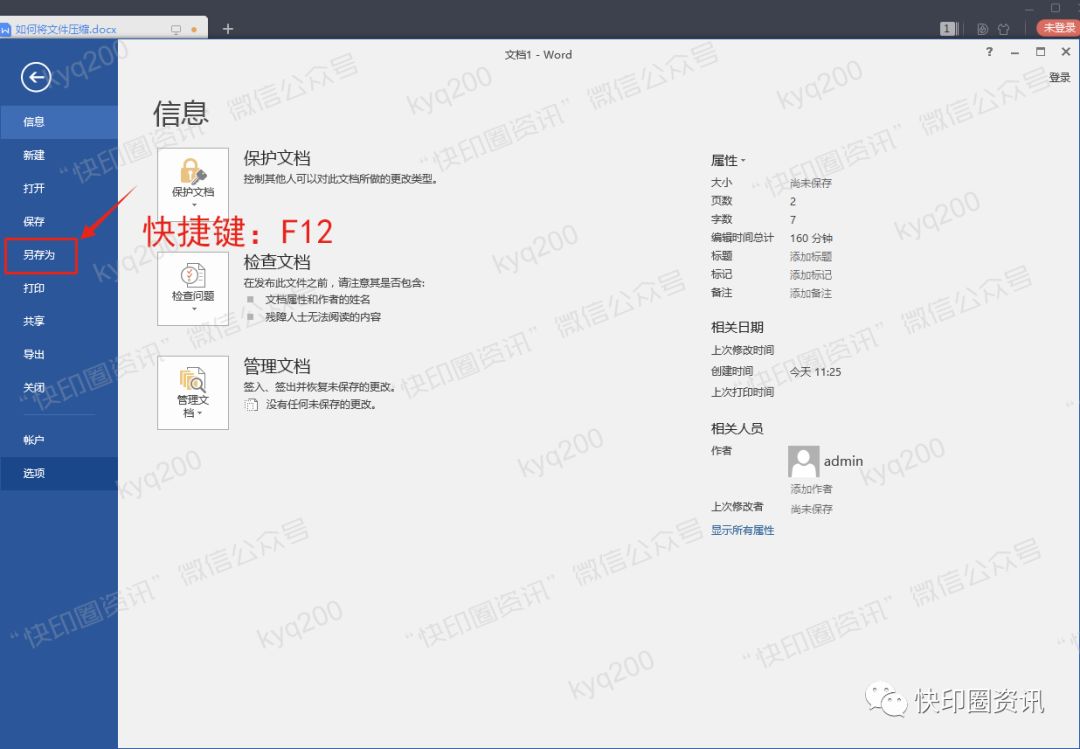
Task: Click the back arrow to leave backstage view
Action: tap(36, 77)
